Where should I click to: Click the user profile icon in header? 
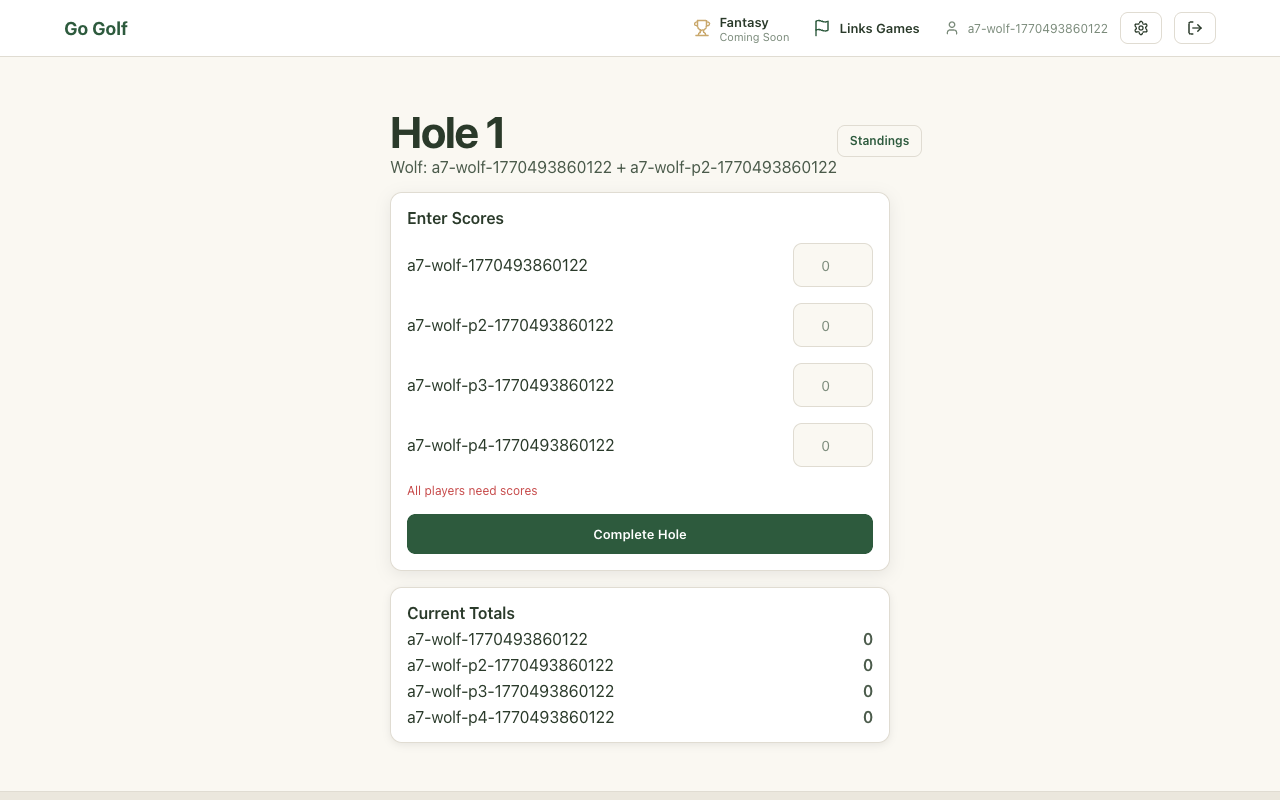952,29
